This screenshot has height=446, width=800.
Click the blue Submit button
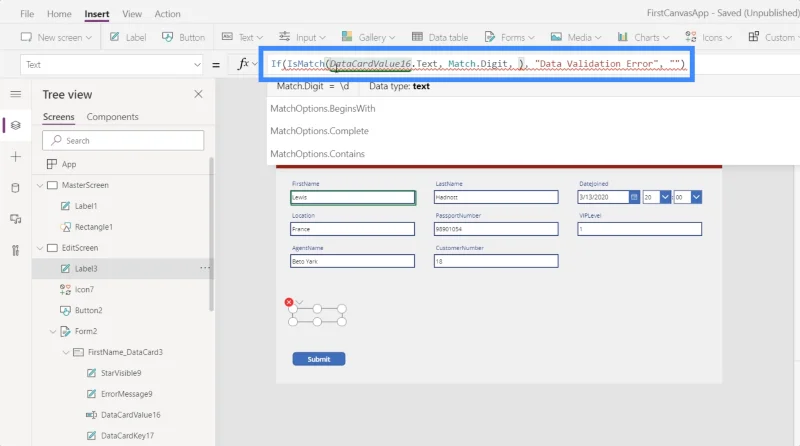click(x=319, y=359)
